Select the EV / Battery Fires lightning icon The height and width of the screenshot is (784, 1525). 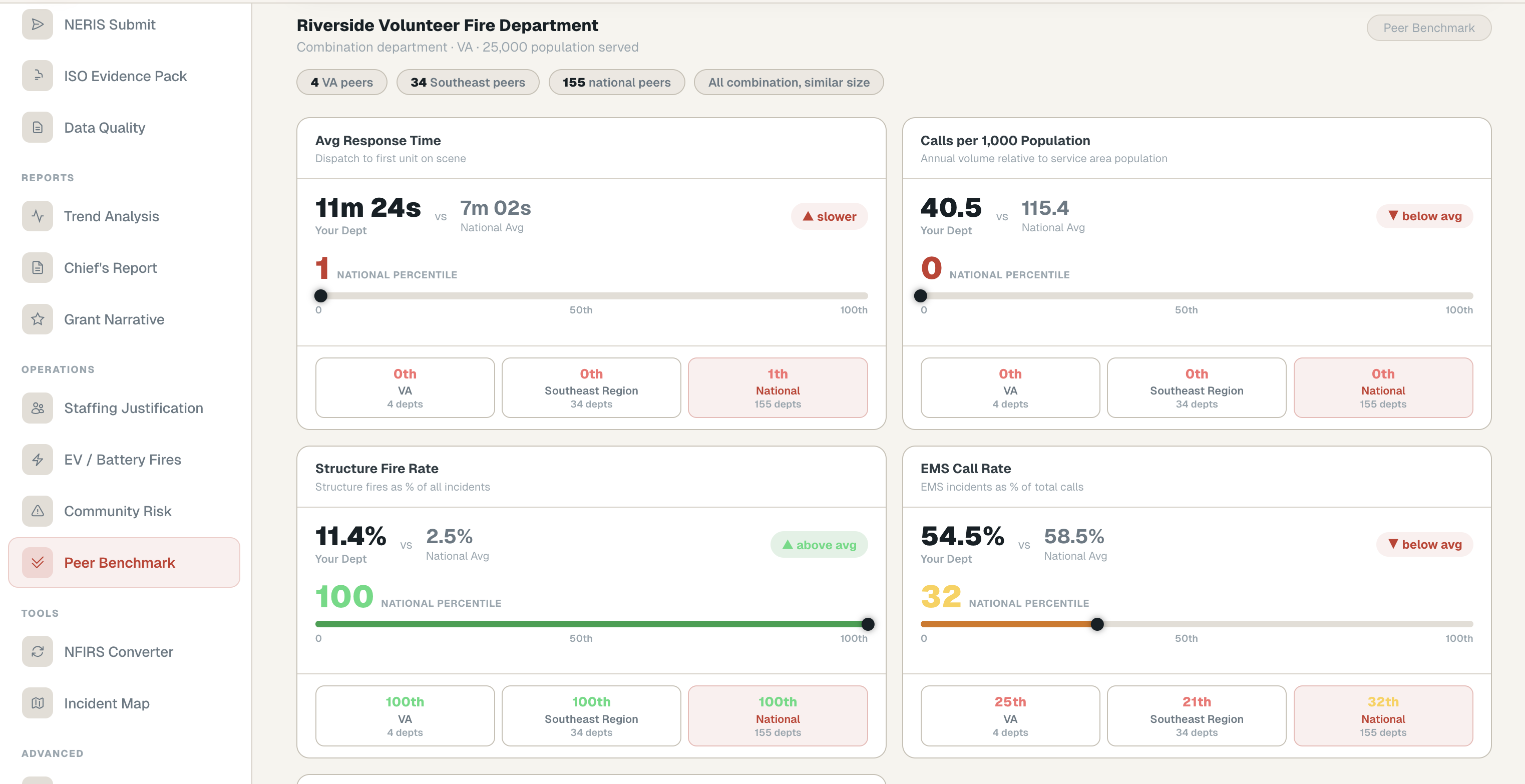[37, 459]
